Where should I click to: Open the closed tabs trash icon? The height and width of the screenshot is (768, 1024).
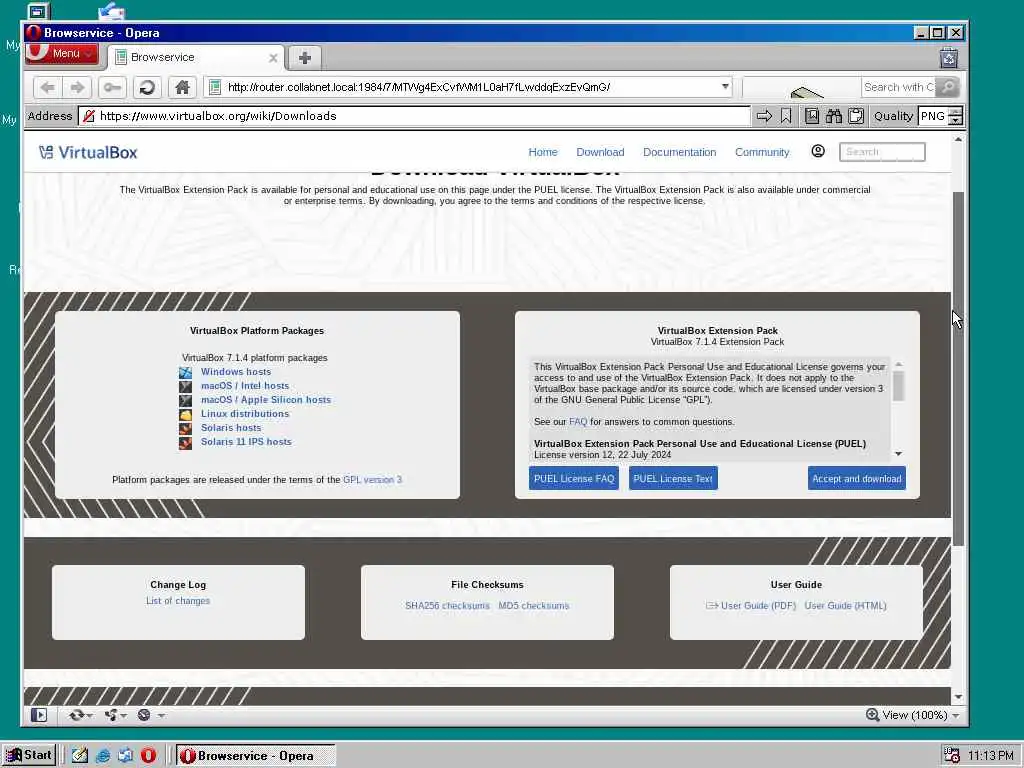click(949, 58)
